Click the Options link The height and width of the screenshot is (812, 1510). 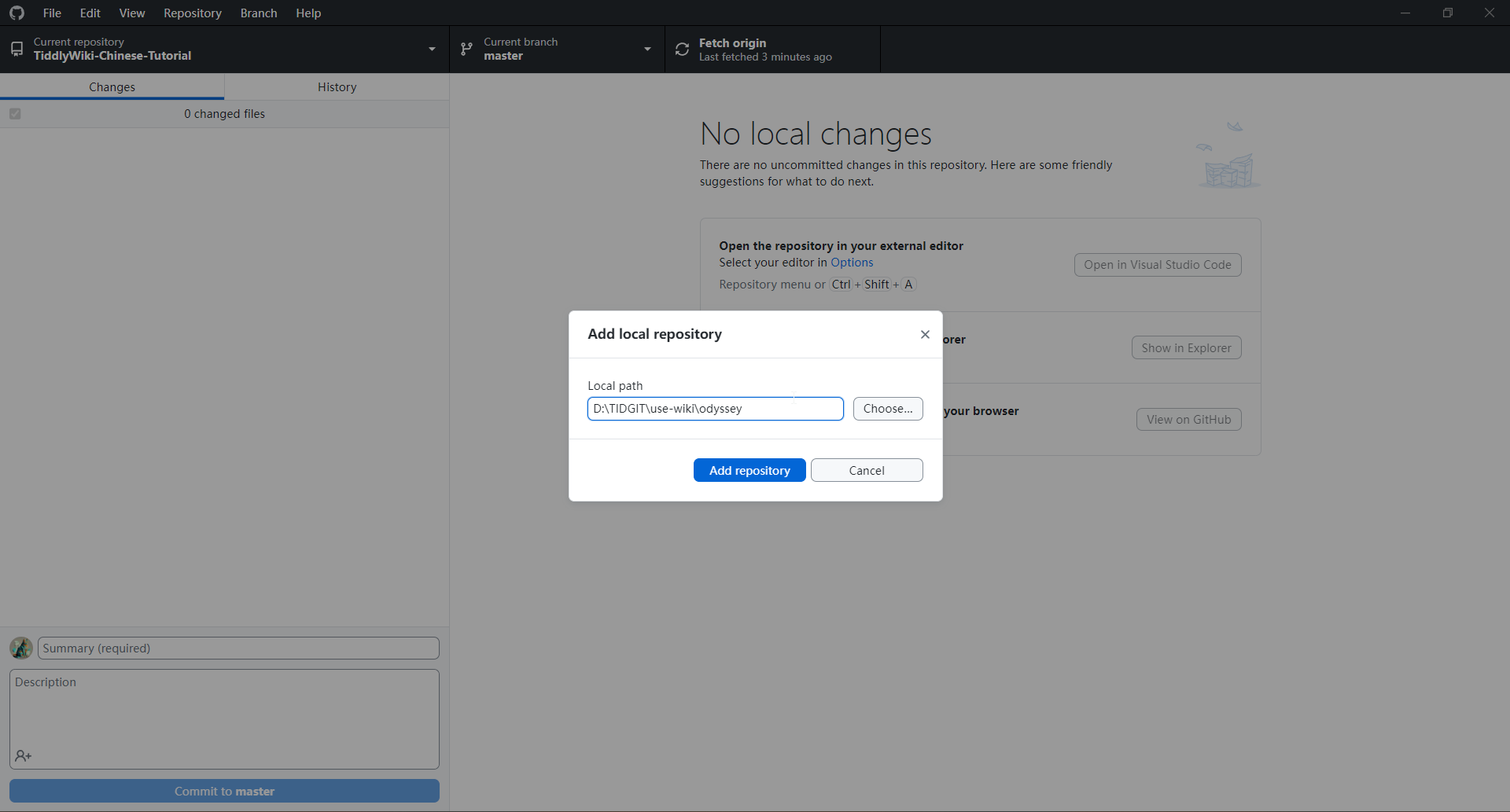pyautogui.click(x=852, y=263)
